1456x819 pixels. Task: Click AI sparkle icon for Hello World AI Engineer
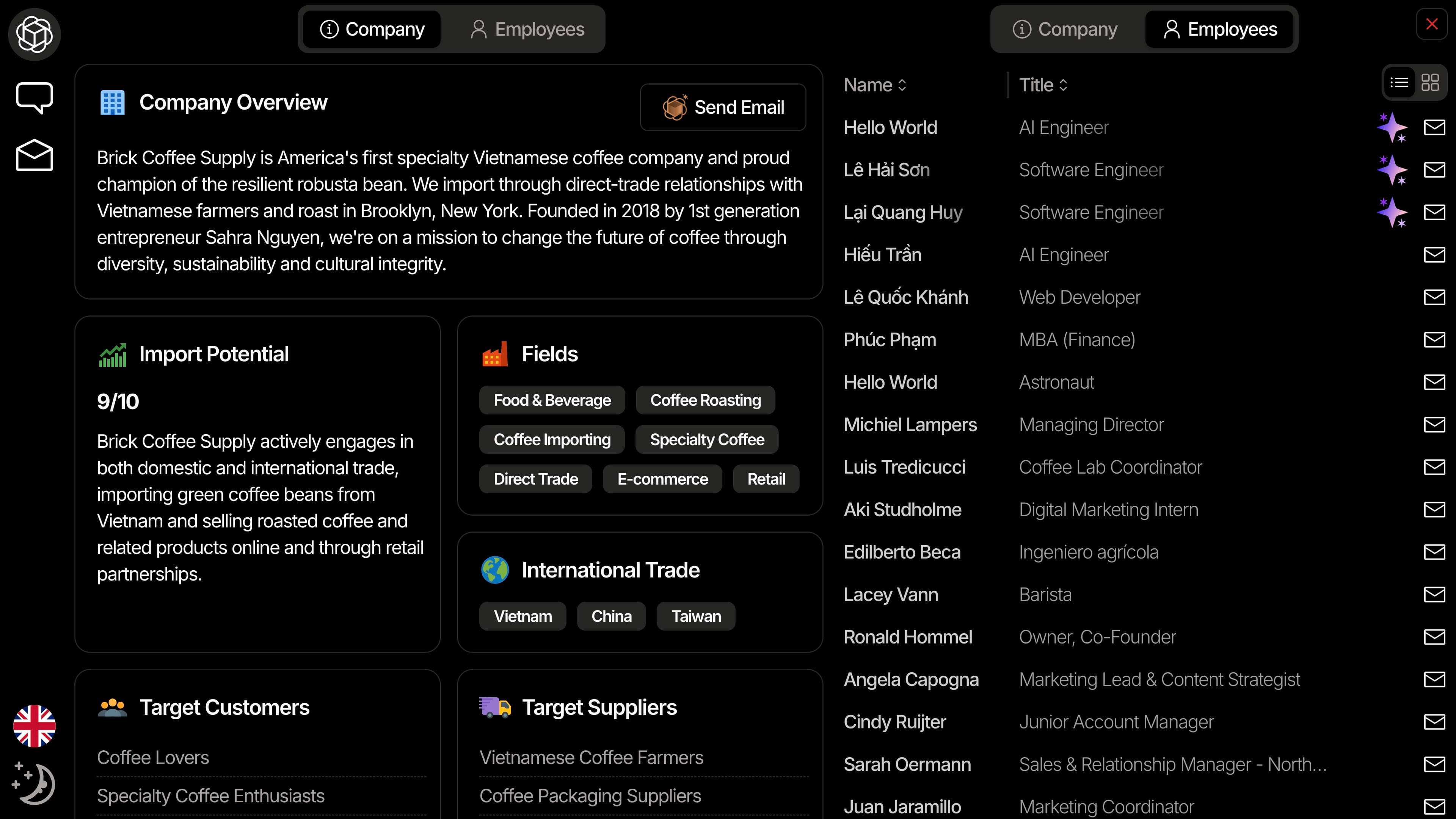pos(1392,128)
